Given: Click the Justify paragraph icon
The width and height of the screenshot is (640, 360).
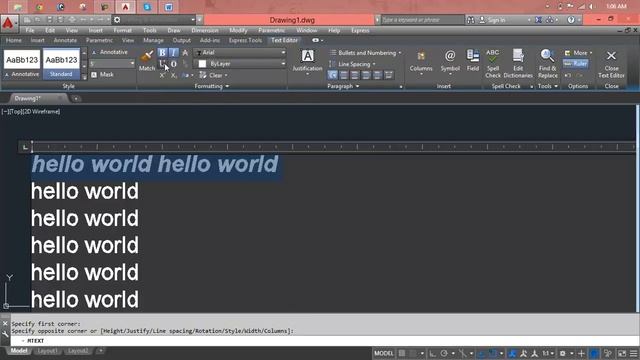Looking at the screenshot, I should pyautogui.click(x=377, y=75).
